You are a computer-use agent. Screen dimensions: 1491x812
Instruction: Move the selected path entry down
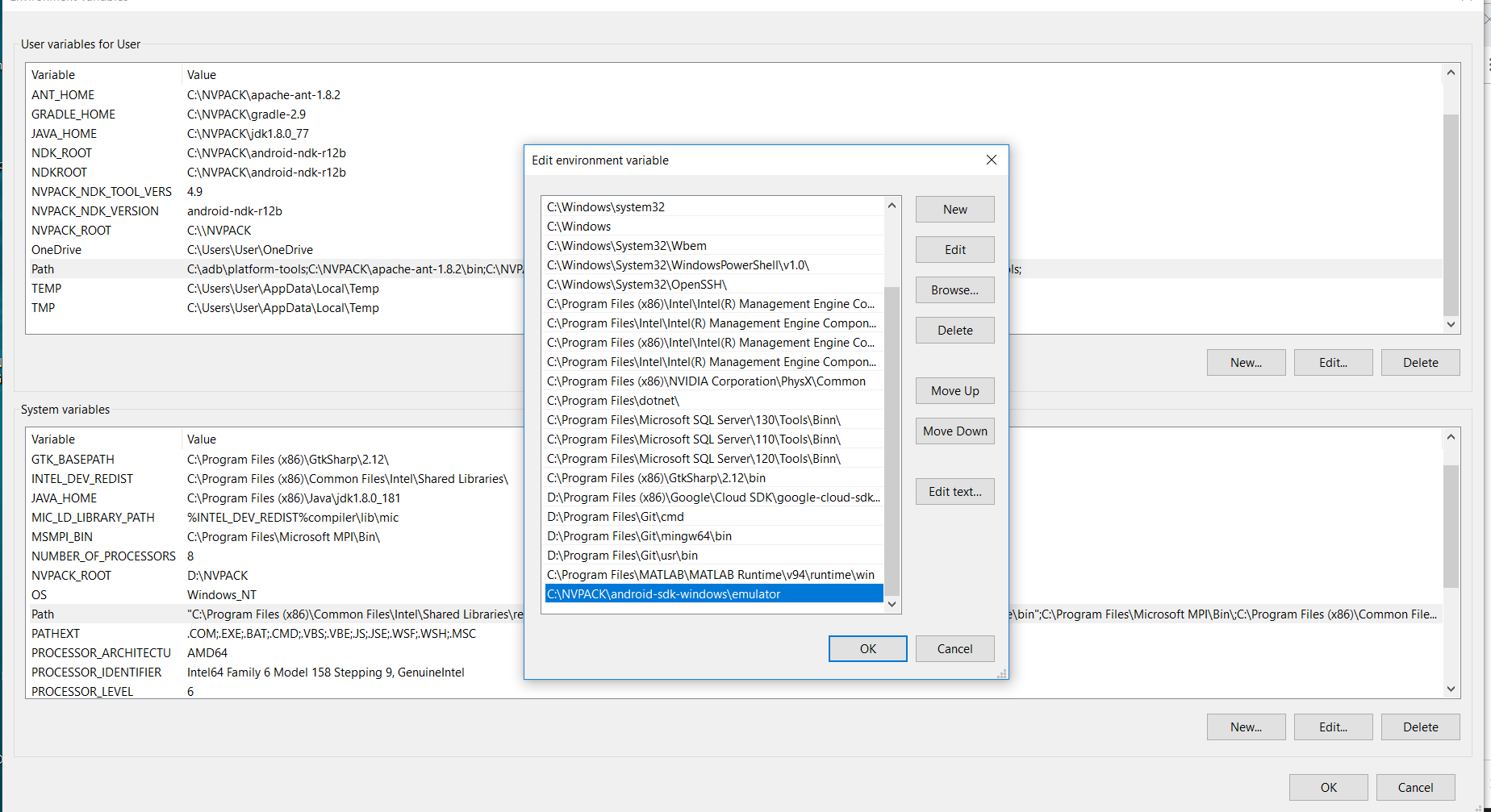954,431
